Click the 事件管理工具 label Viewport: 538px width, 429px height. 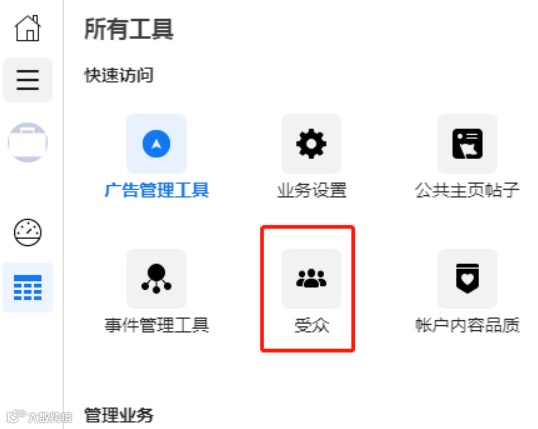click(156, 325)
